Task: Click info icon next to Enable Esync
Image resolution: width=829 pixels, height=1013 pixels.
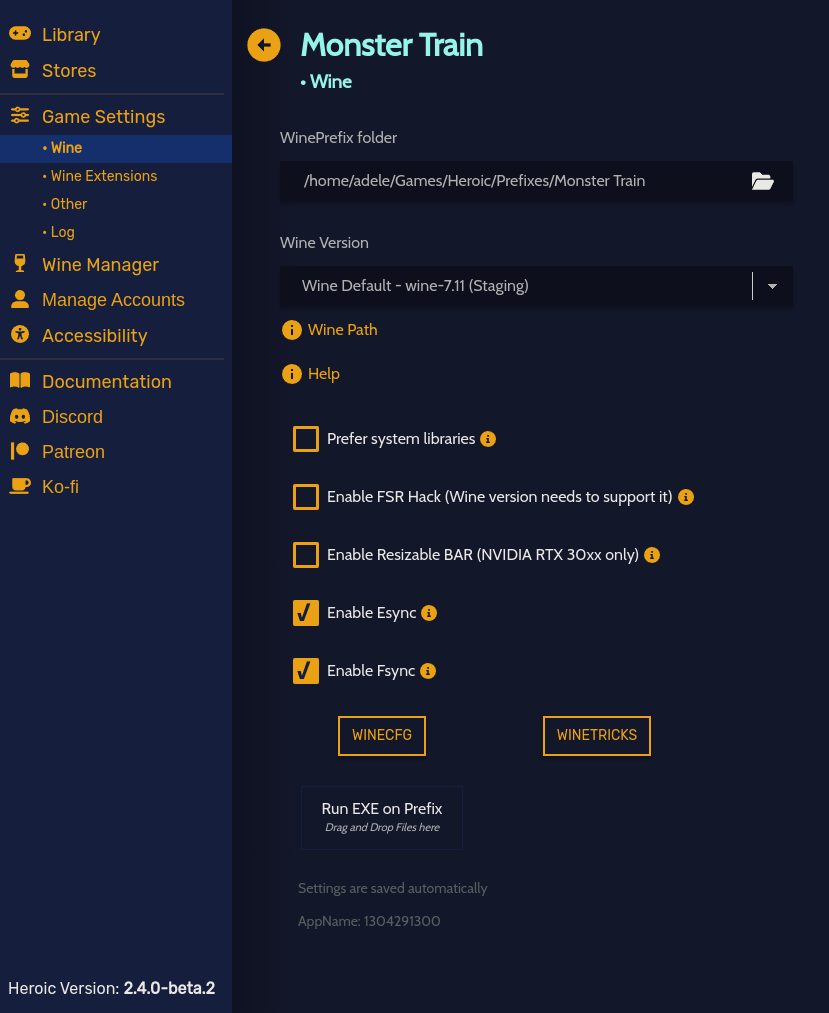Action: coord(429,613)
